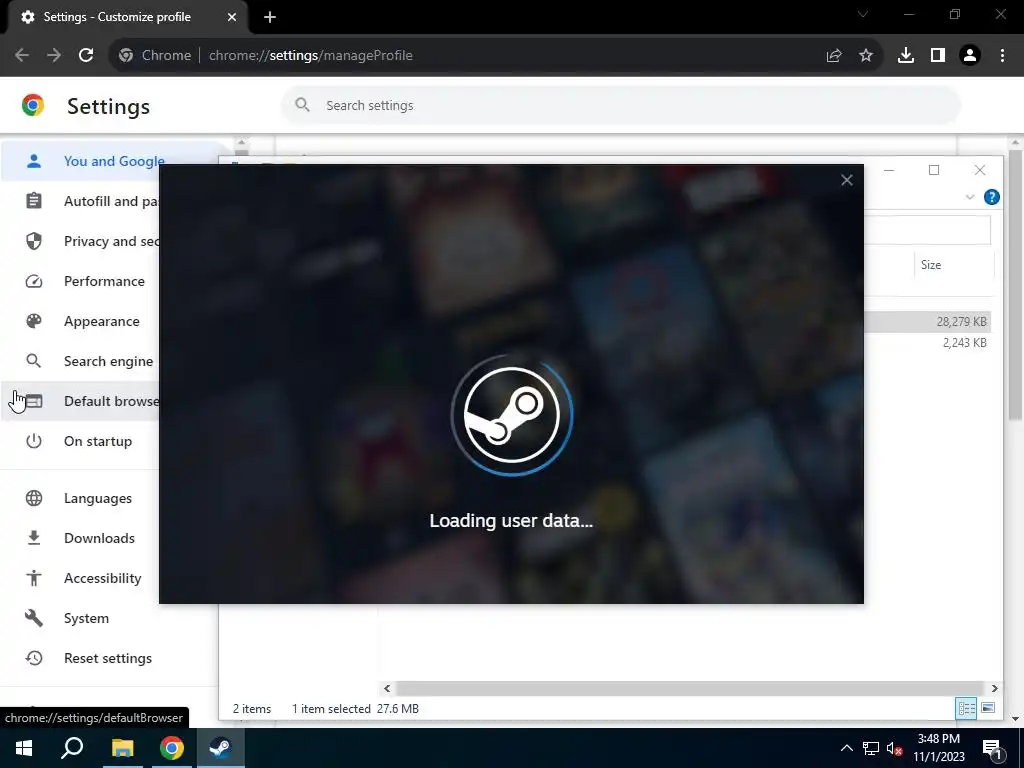Click the Steam logo in the loading window
The width and height of the screenshot is (1024, 768).
511,415
